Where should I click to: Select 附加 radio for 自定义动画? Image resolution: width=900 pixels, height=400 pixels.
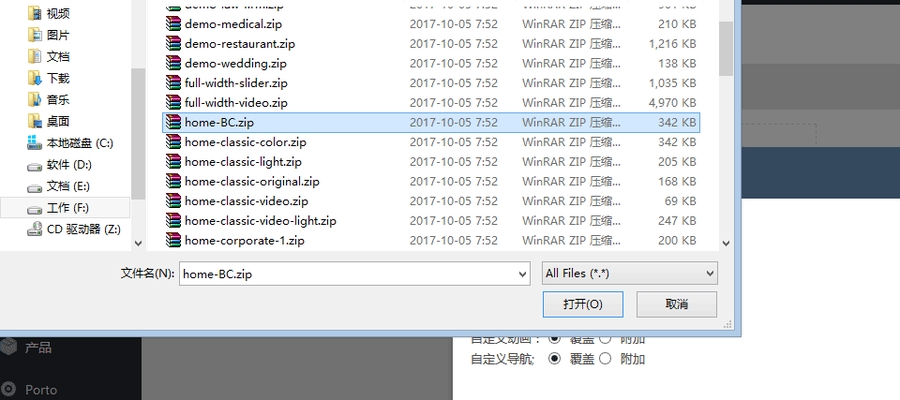tap(605, 339)
